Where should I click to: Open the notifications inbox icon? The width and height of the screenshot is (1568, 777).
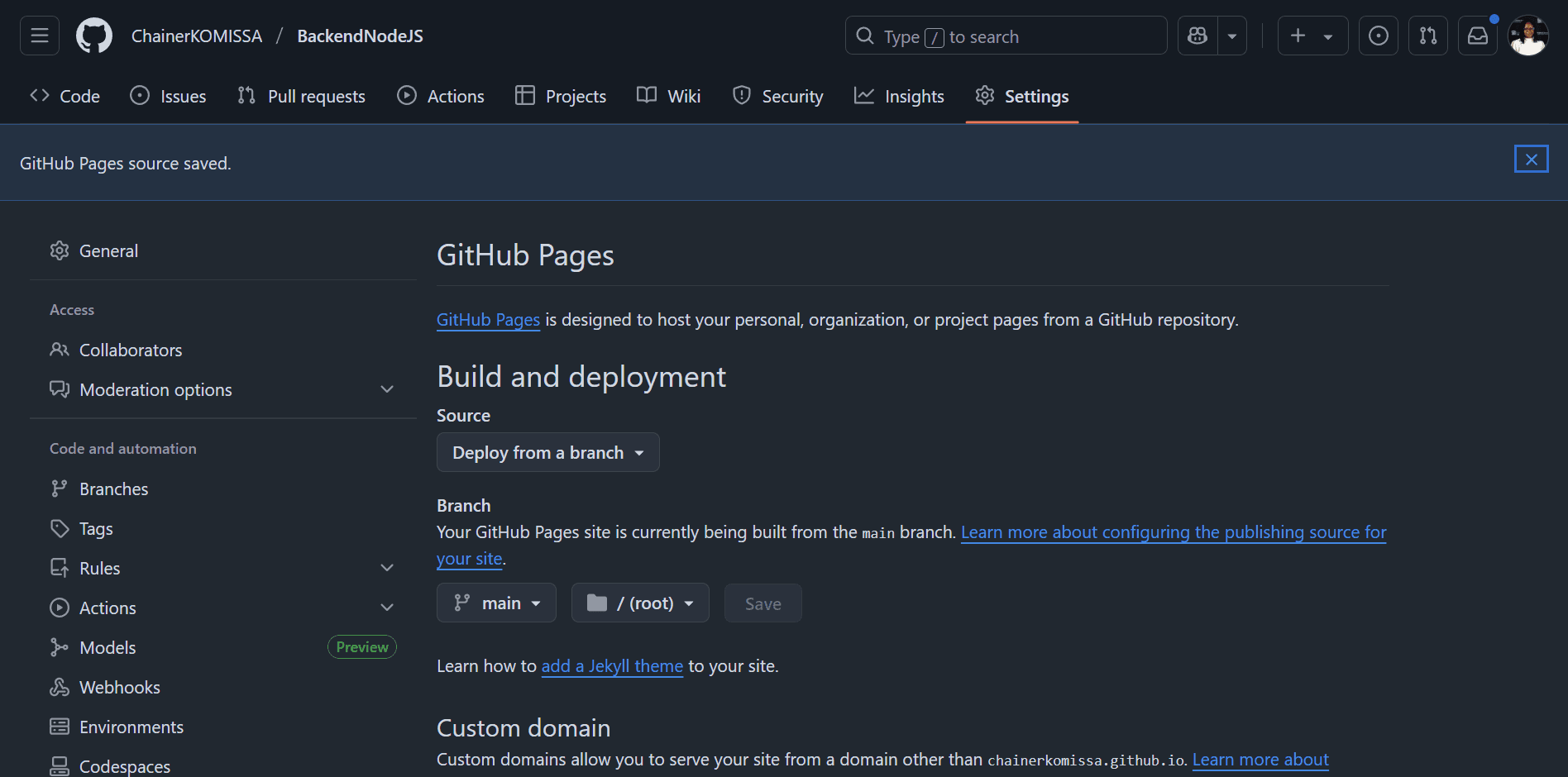click(1478, 36)
